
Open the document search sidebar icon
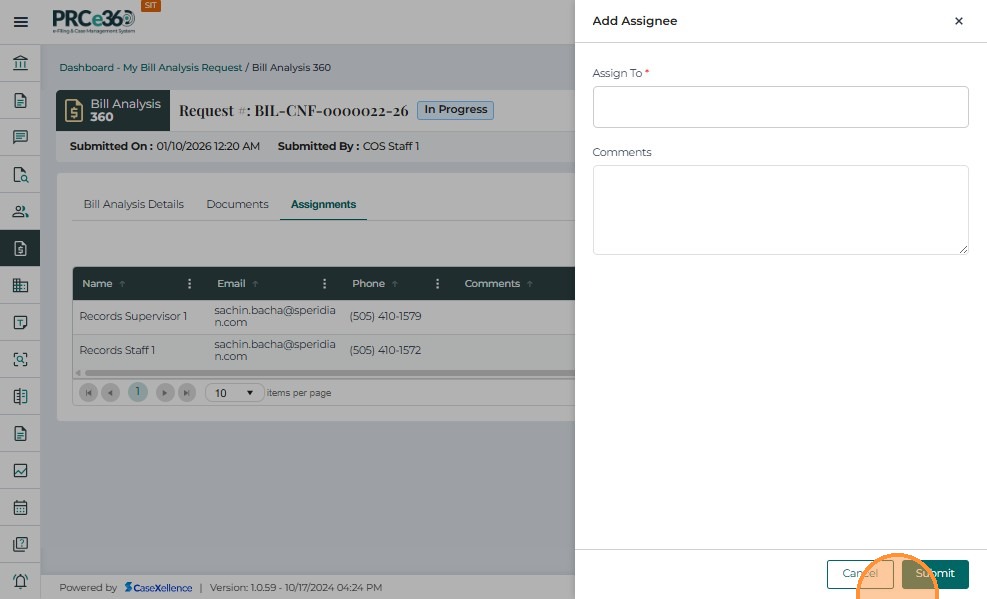tap(20, 174)
